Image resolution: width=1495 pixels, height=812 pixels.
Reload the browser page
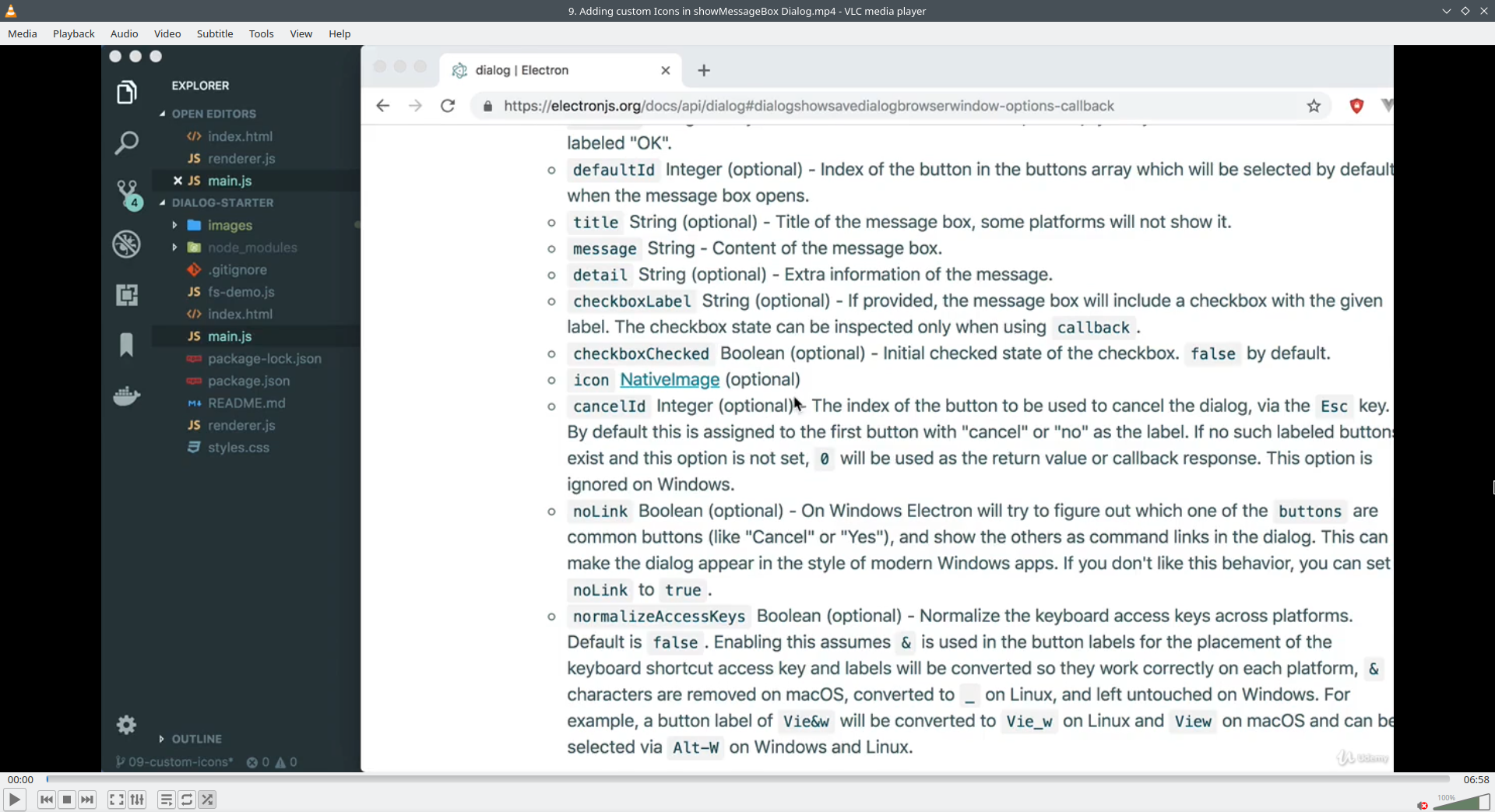click(x=448, y=106)
